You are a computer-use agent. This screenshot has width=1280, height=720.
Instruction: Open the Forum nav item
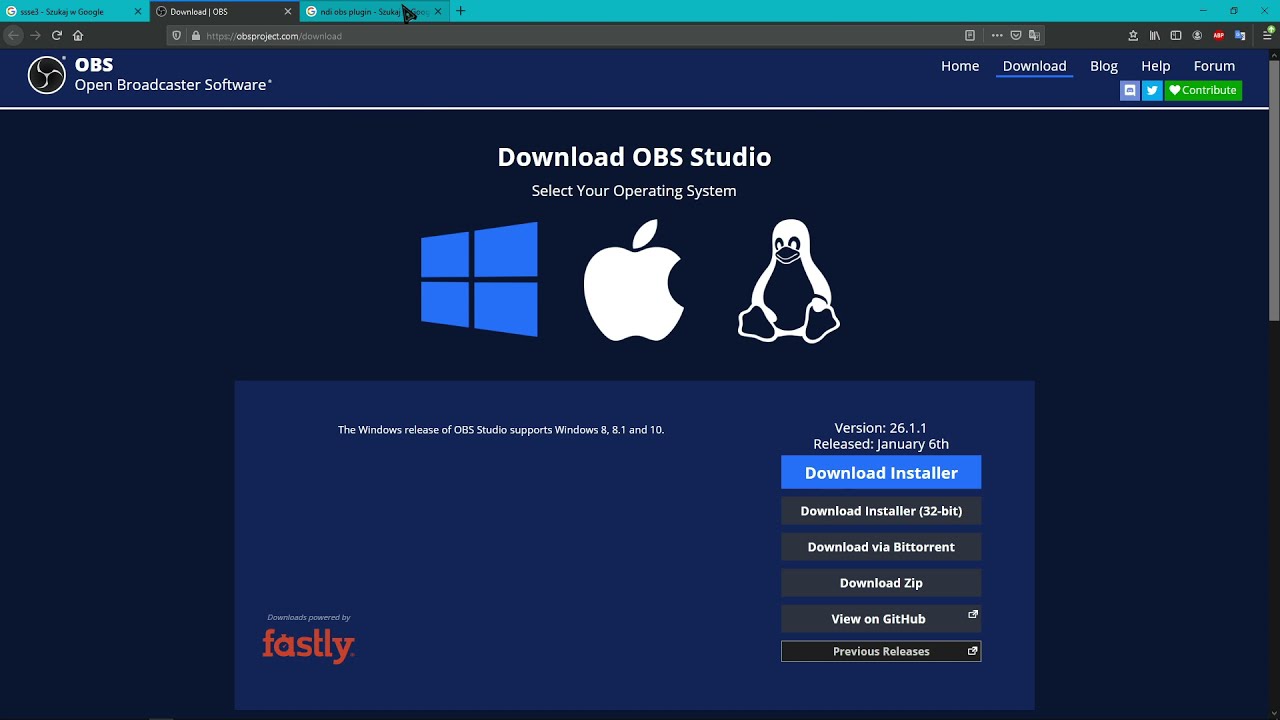(1214, 66)
